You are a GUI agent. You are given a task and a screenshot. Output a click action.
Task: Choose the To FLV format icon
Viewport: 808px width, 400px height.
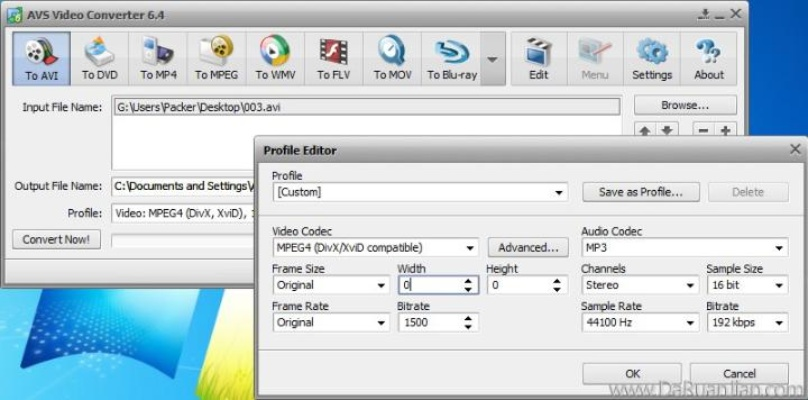(332, 59)
